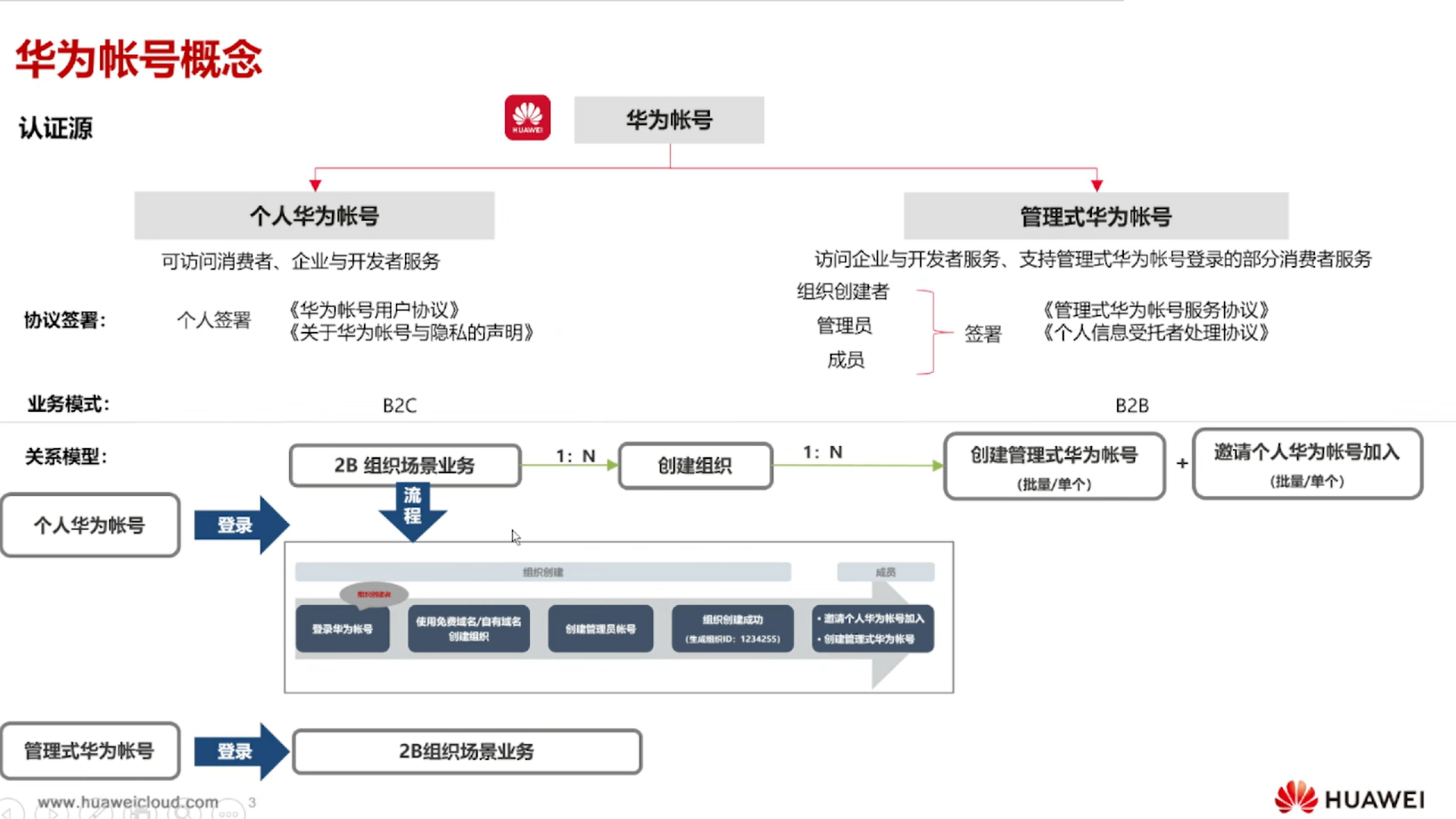Open the pen tool in slideshow controls

coord(97,813)
